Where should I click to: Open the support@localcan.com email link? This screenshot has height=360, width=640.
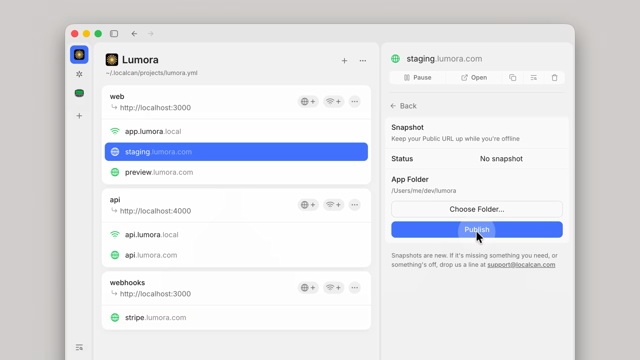click(521, 265)
